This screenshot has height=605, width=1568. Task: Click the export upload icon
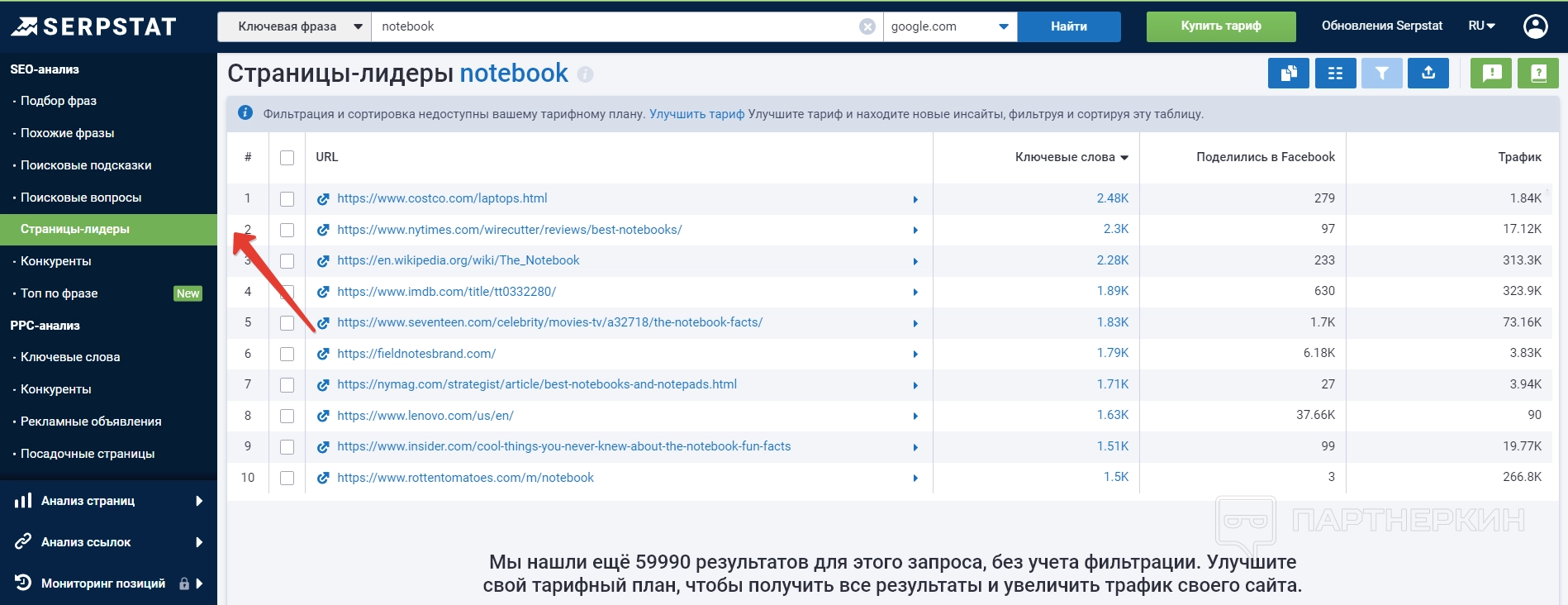click(x=1428, y=74)
